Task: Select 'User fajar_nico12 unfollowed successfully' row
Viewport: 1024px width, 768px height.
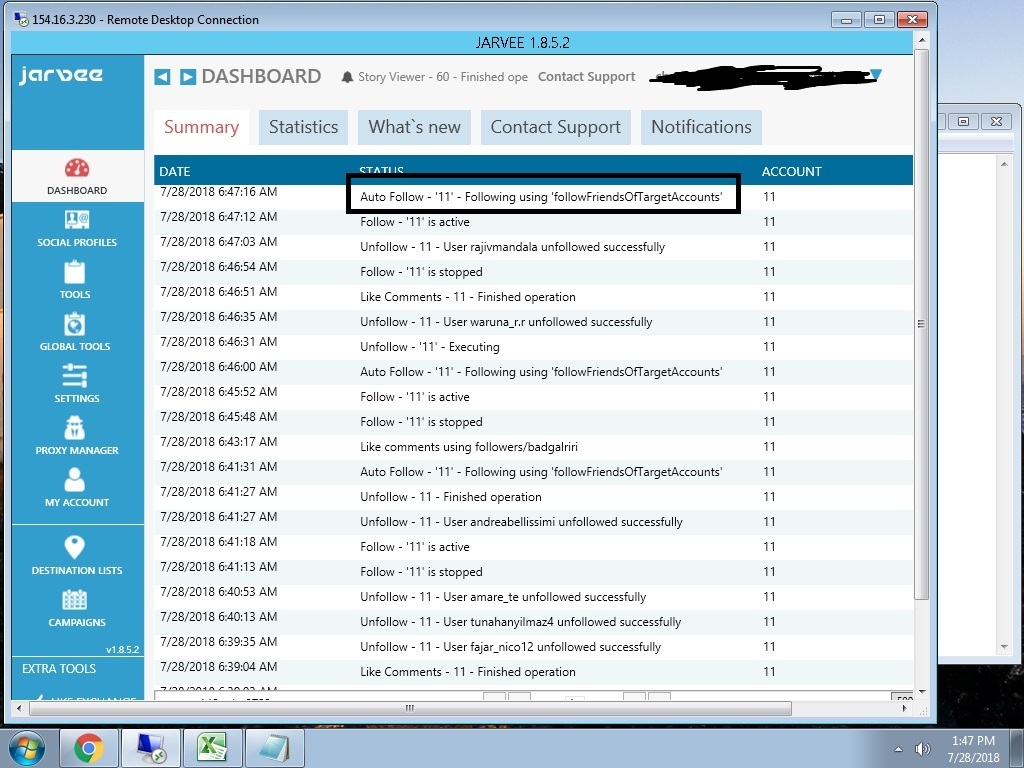Action: 534,647
